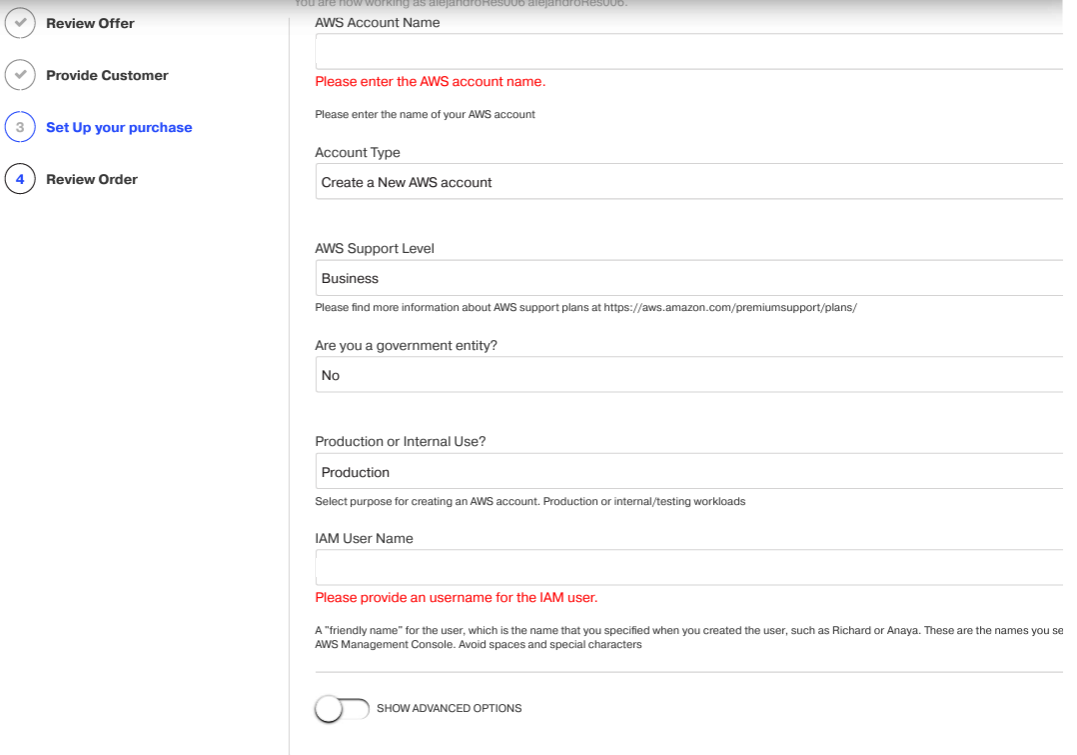This screenshot has height=755, width=1077.
Task: Go to the Provide Customer step
Action: [x=107, y=76]
